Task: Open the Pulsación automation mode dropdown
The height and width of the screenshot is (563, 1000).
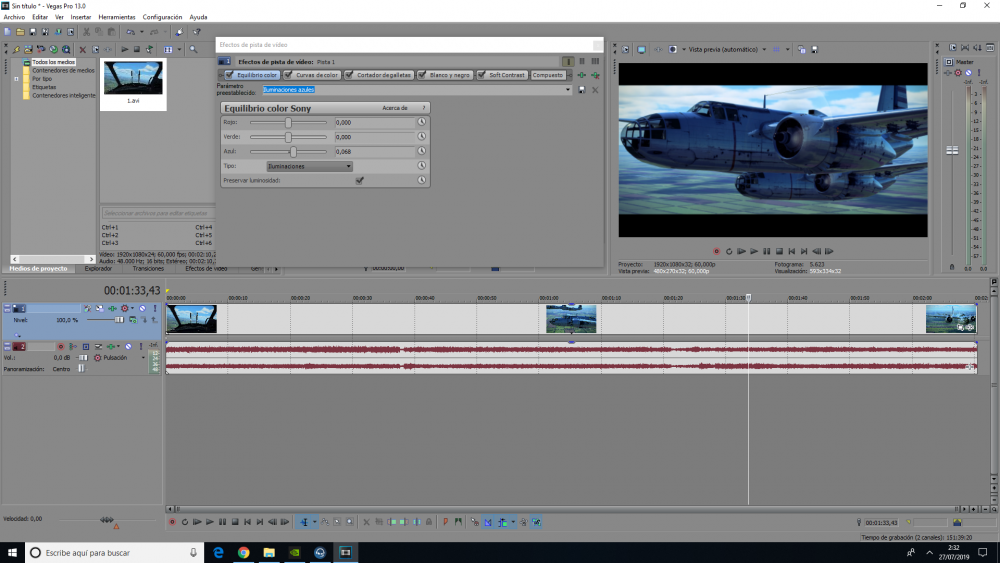Action: [x=143, y=358]
